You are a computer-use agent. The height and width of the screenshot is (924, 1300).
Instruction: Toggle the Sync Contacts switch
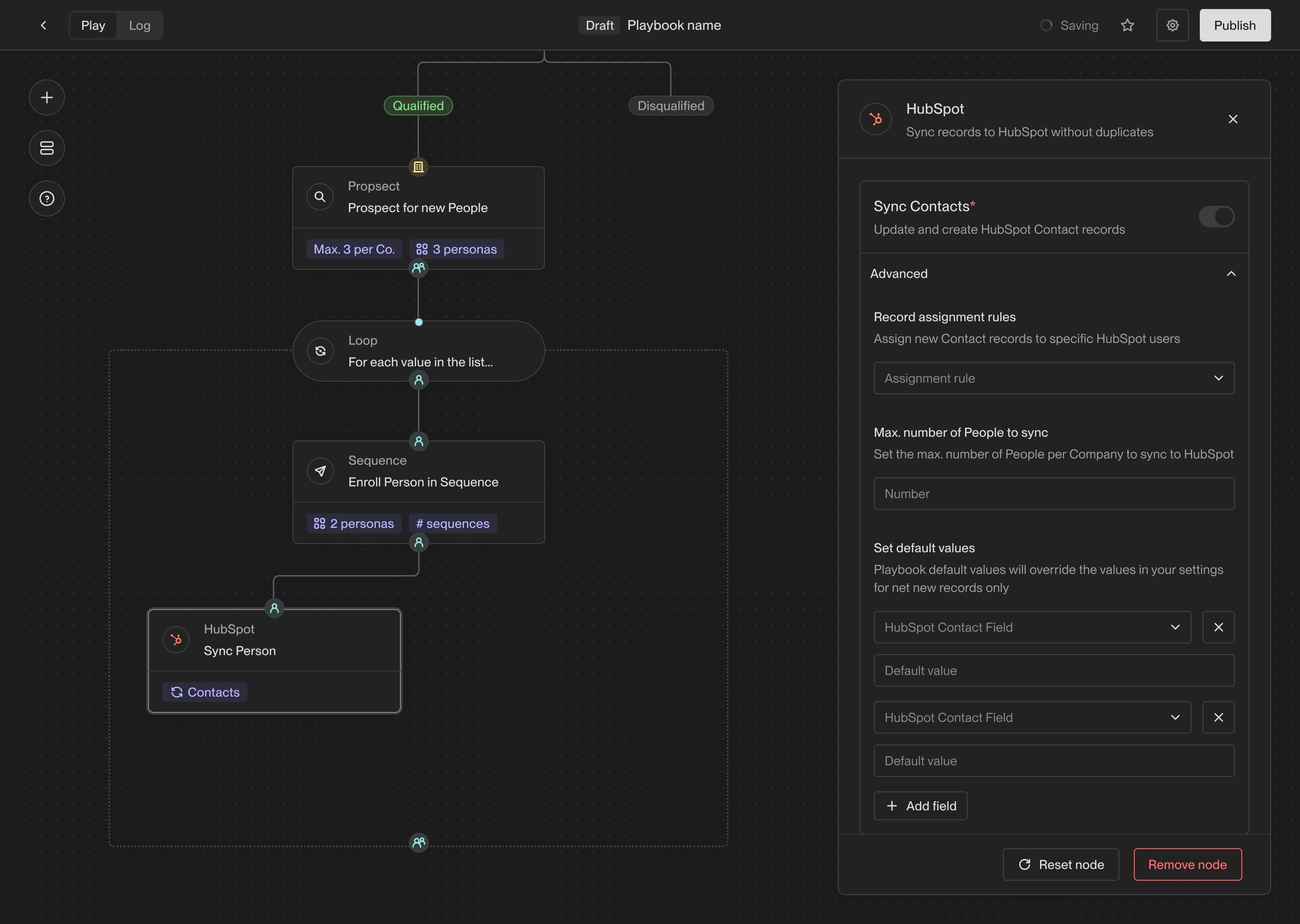click(1216, 217)
